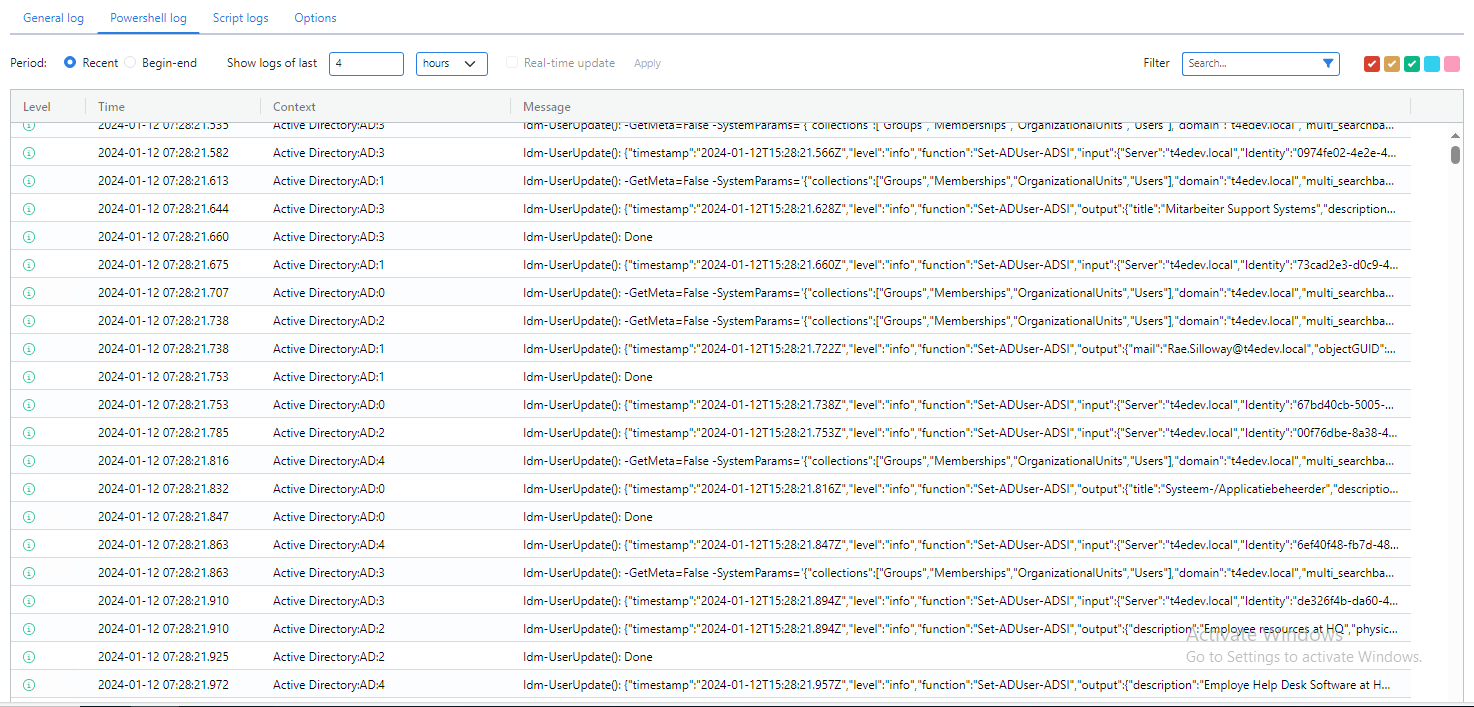Disable the red error level filter
The width and height of the screenshot is (1474, 707).
[x=1371, y=63]
